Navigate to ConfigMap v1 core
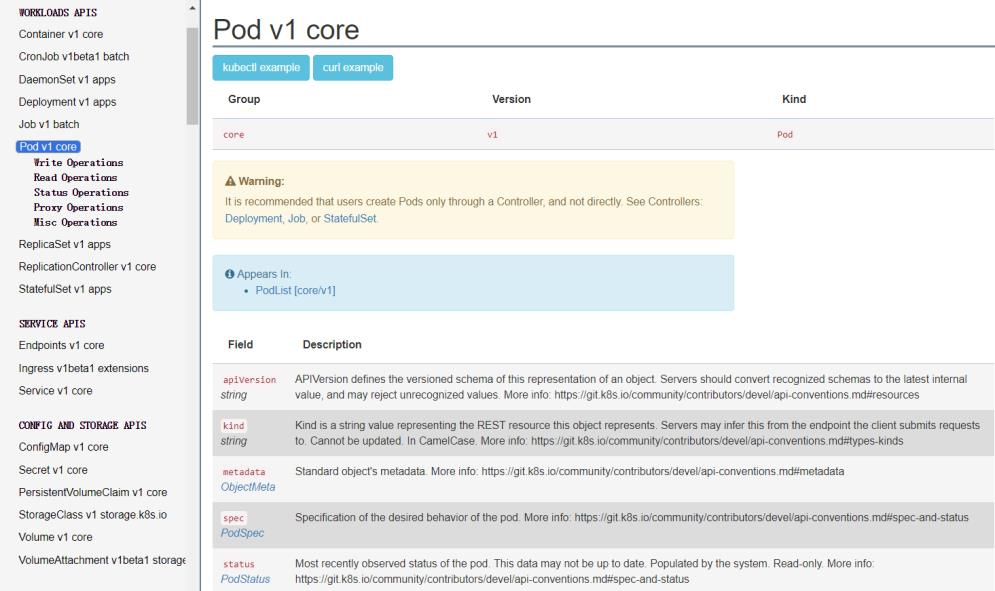 (64, 447)
